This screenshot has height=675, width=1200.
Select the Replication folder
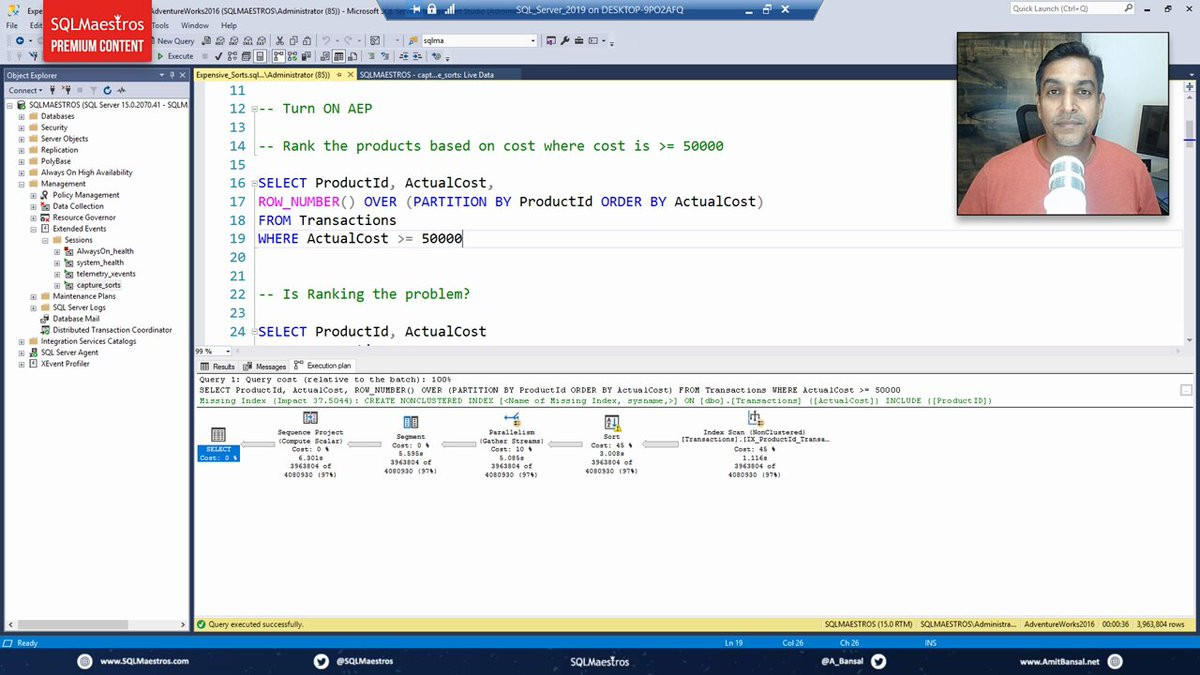59,150
